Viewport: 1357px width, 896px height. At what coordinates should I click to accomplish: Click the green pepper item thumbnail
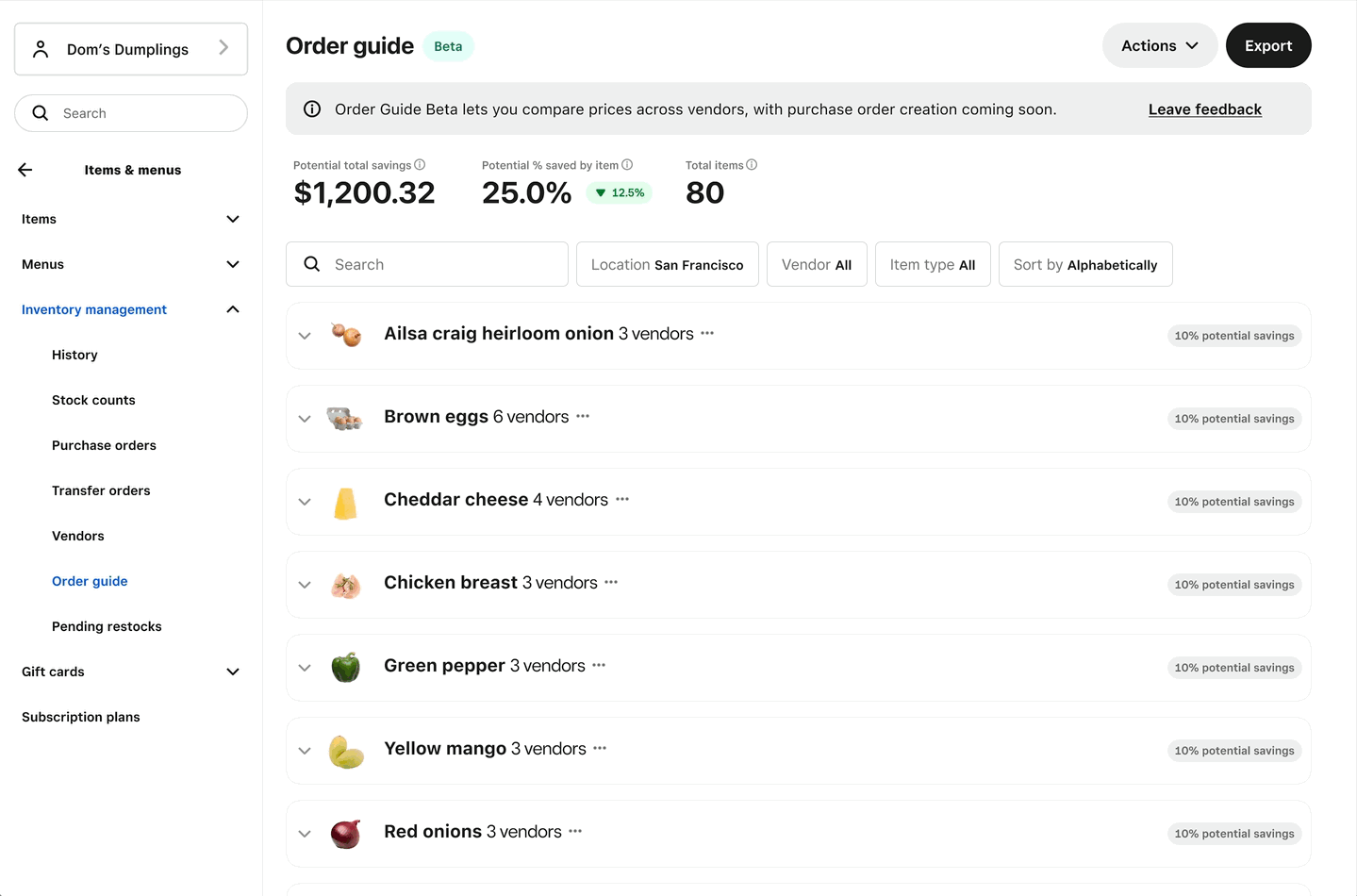click(x=346, y=667)
